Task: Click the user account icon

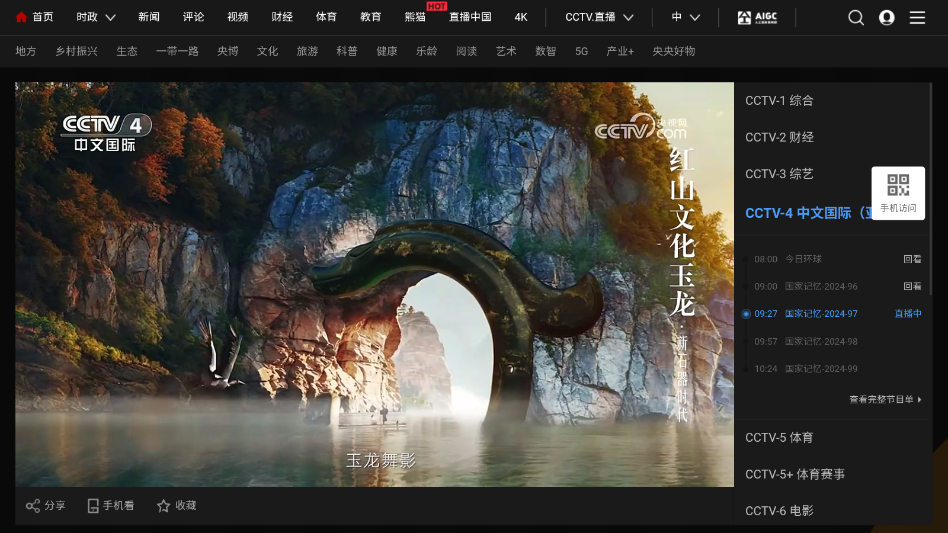Action: 886,17
